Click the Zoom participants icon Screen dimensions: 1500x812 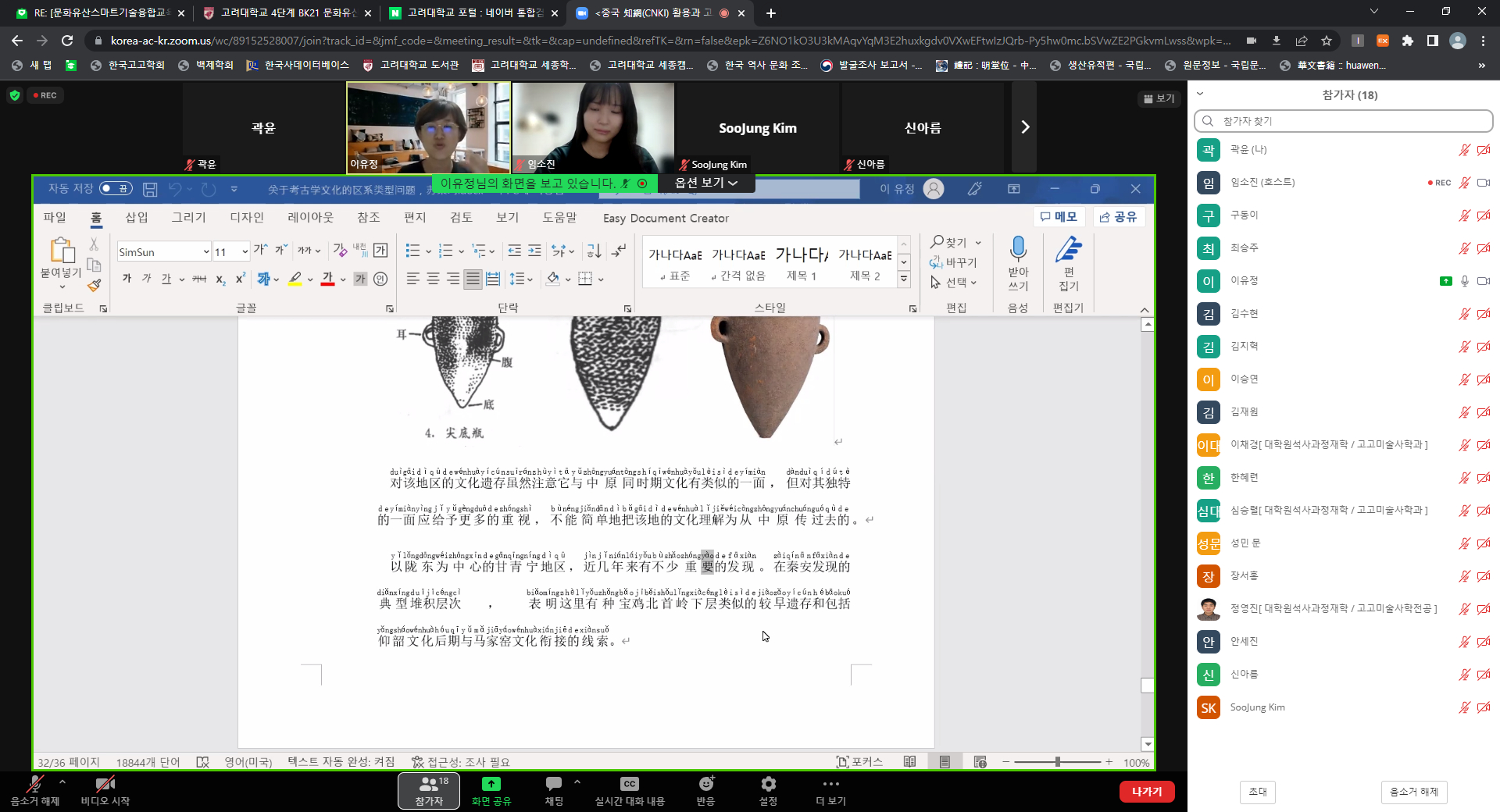[428, 784]
